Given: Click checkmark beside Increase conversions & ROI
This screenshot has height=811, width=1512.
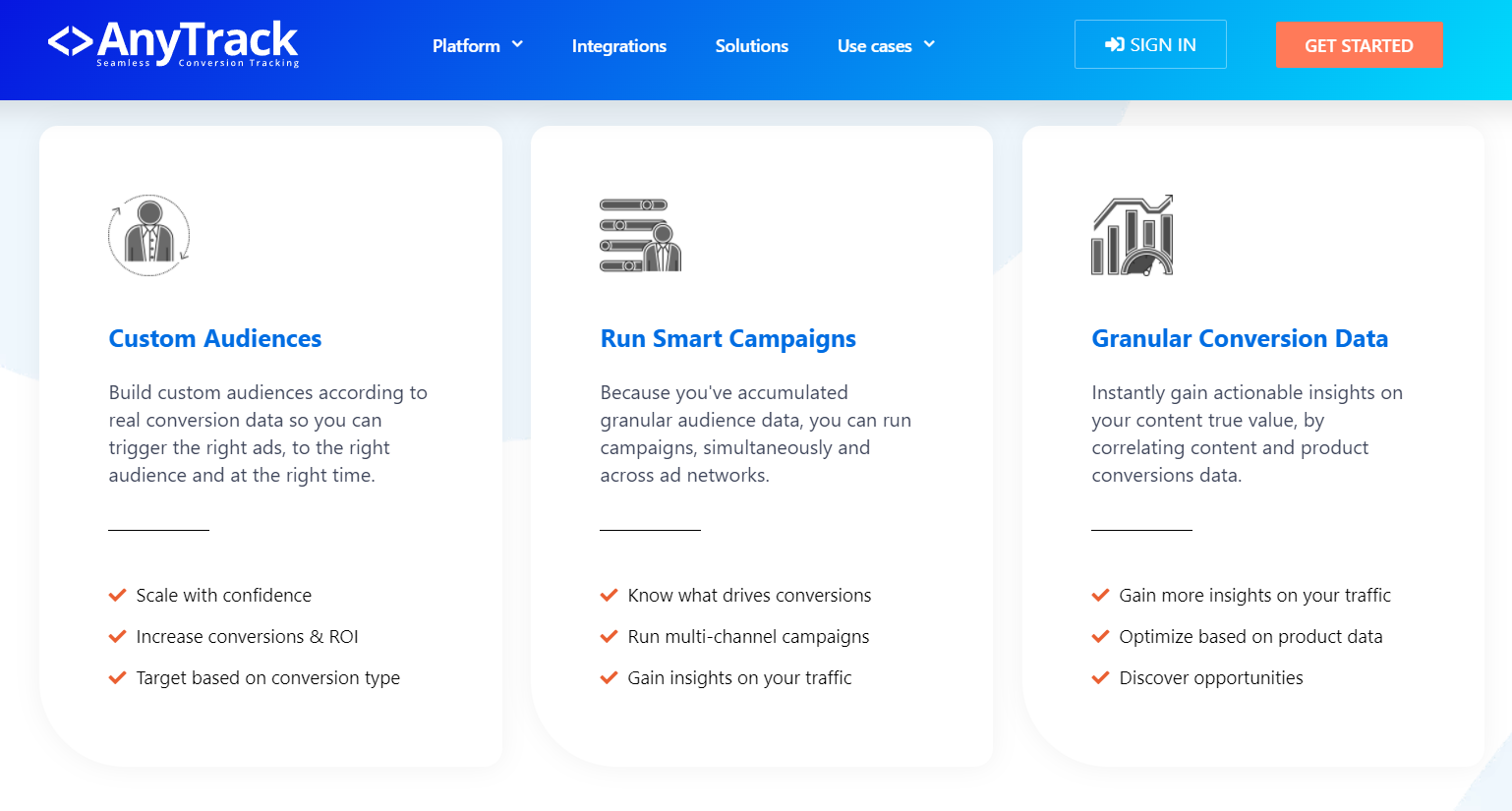Looking at the screenshot, I should (x=117, y=636).
